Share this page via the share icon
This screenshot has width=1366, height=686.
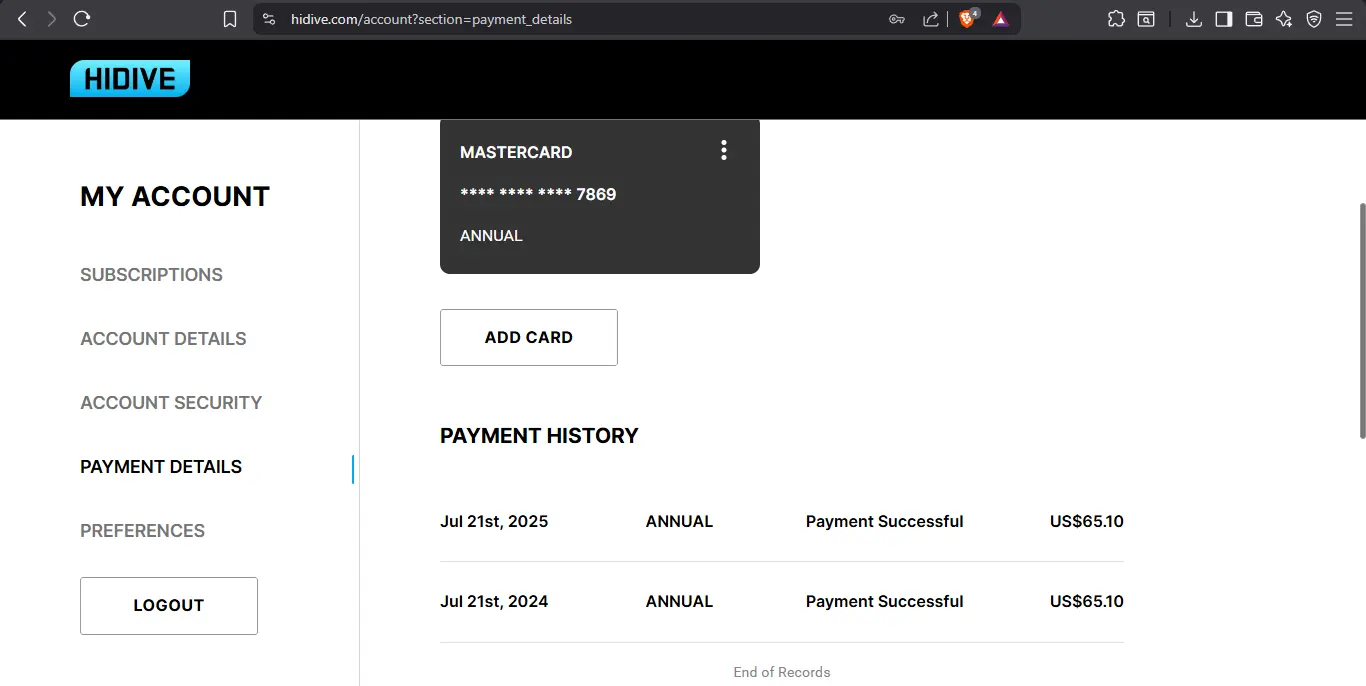930,19
